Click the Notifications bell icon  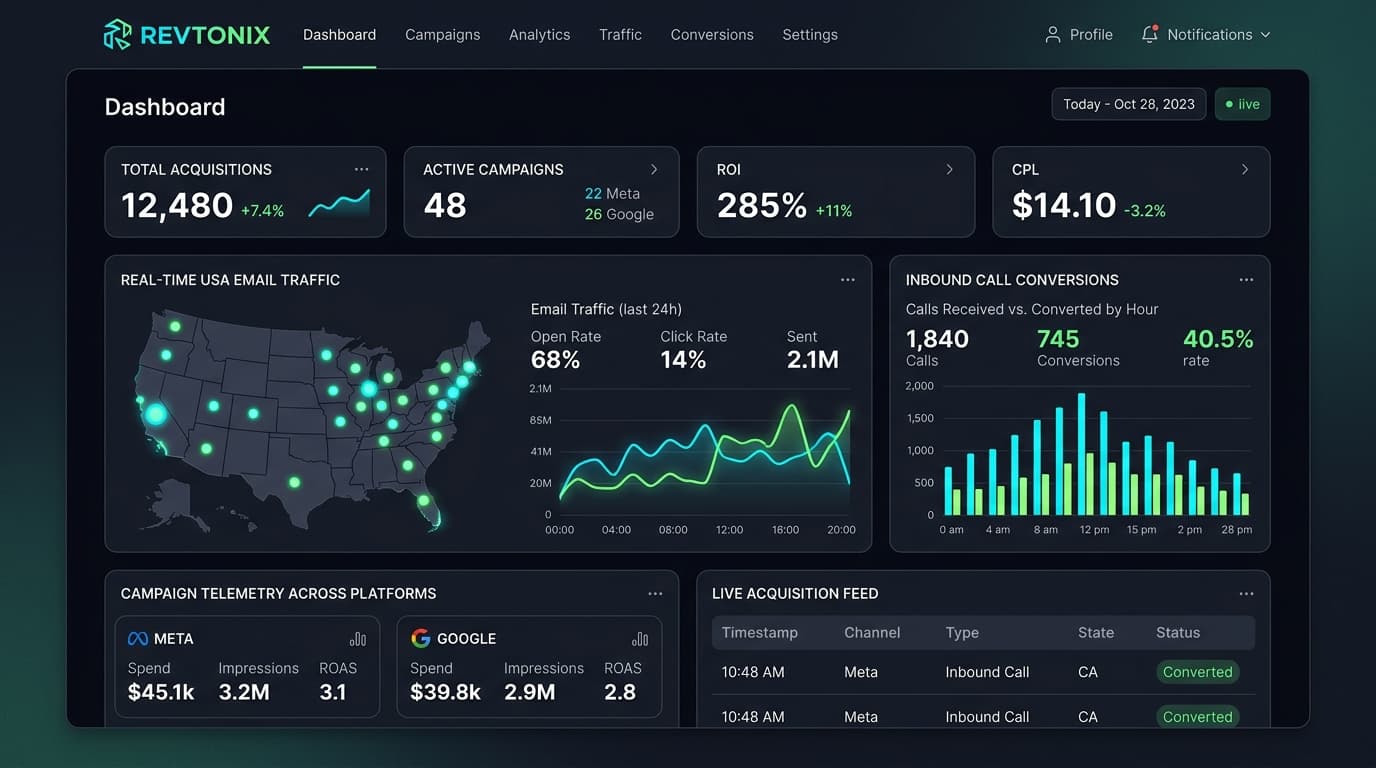pyautogui.click(x=1150, y=34)
